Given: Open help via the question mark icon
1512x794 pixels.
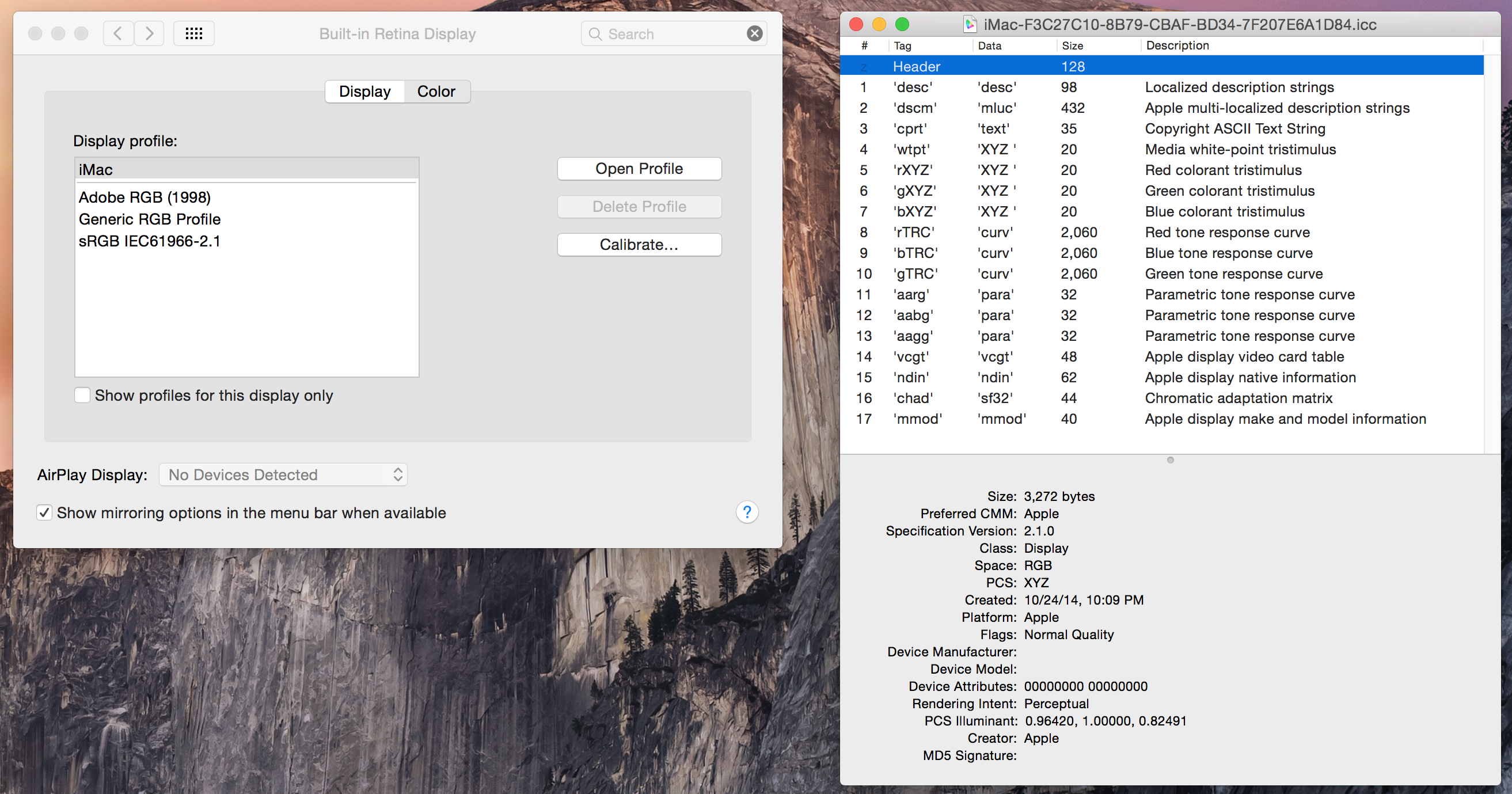Looking at the screenshot, I should tap(747, 512).
